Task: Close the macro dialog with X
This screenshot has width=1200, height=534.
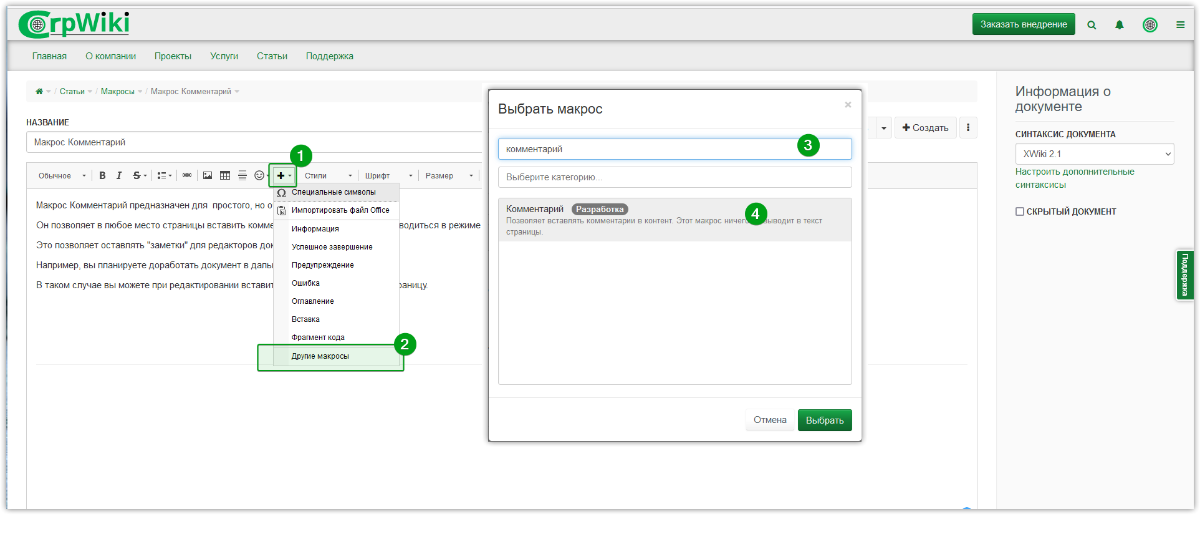Action: click(x=848, y=104)
